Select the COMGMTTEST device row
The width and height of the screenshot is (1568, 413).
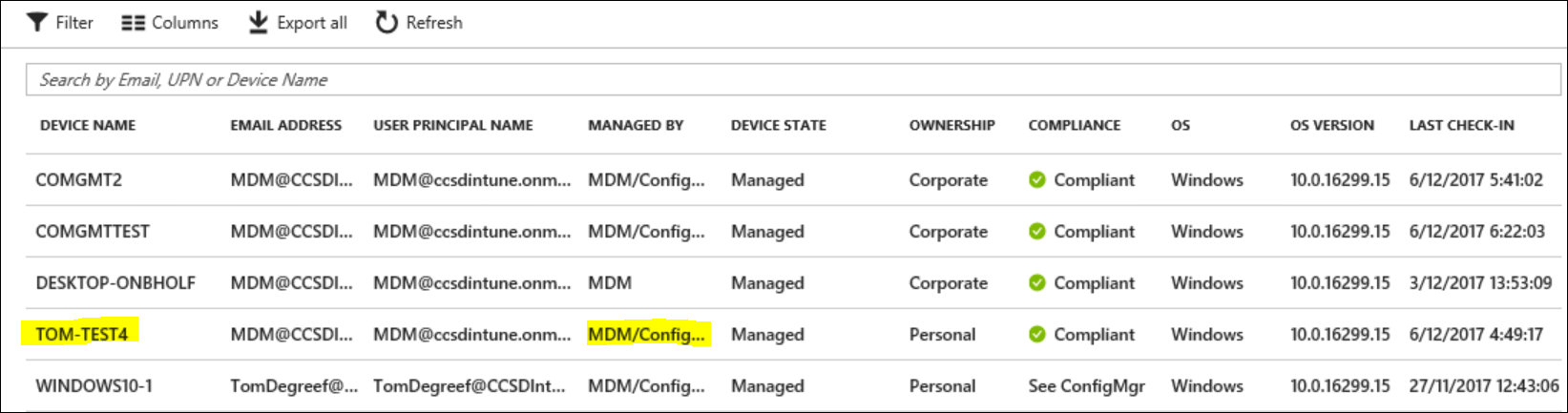tap(93, 232)
